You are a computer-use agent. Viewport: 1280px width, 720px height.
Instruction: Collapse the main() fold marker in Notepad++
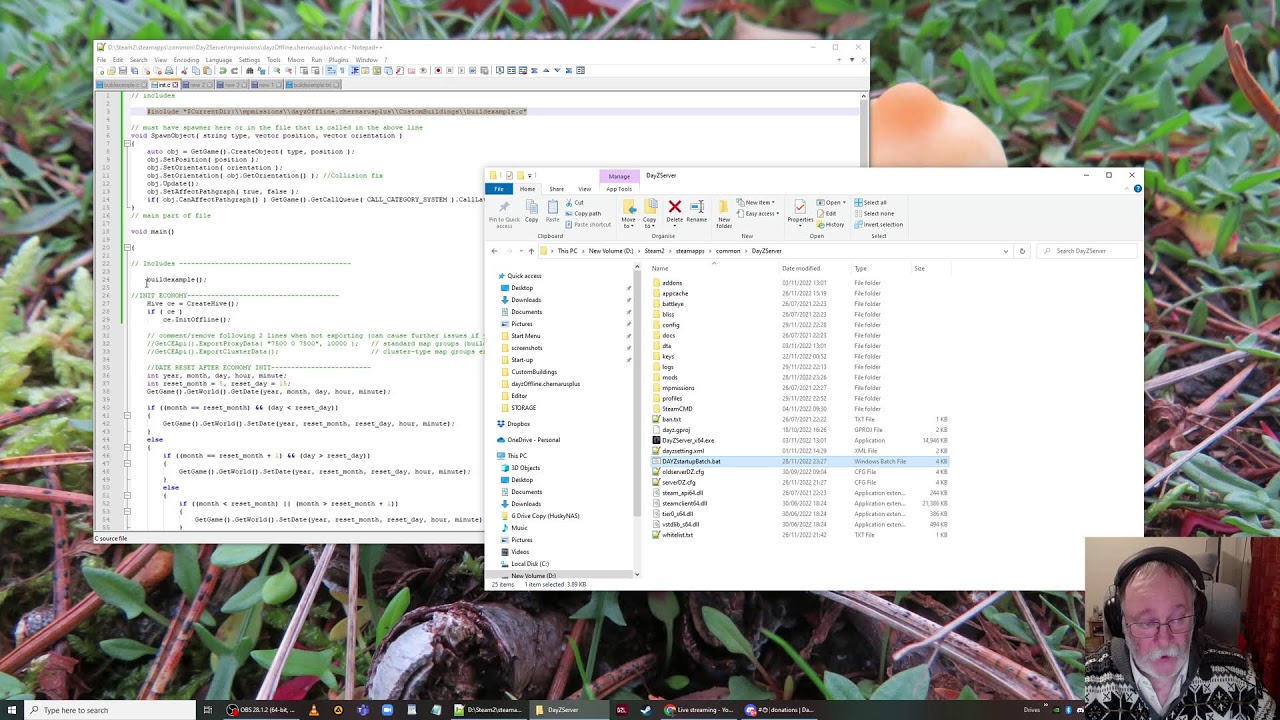point(127,247)
